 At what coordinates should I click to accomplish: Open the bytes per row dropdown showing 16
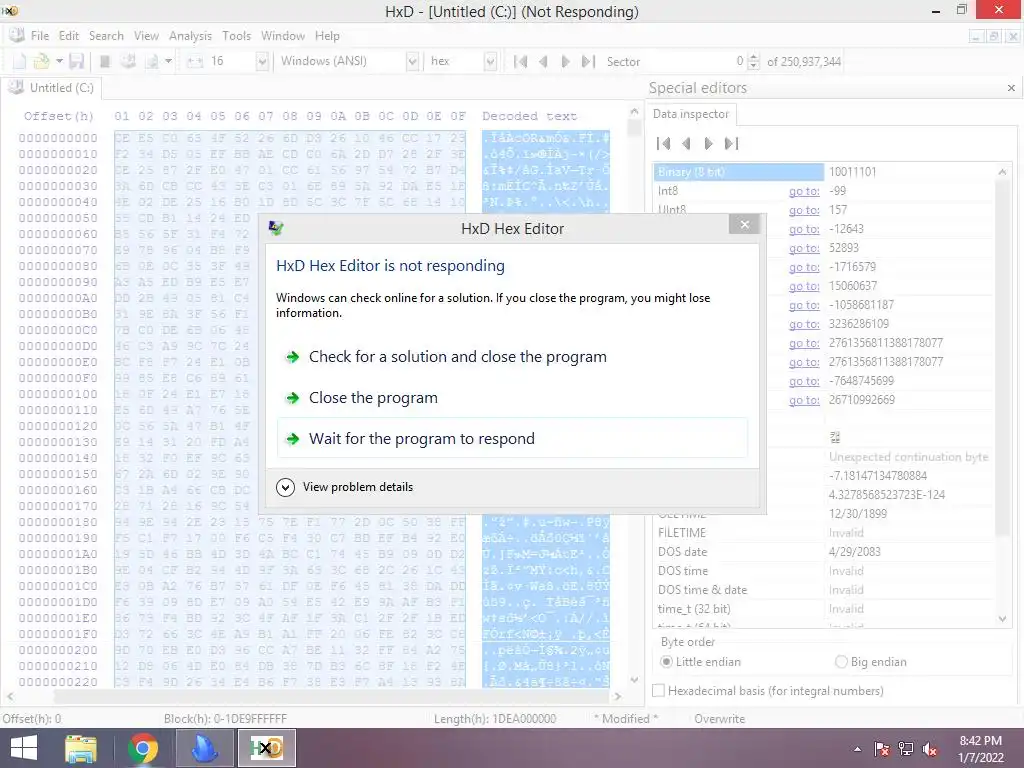coord(262,61)
